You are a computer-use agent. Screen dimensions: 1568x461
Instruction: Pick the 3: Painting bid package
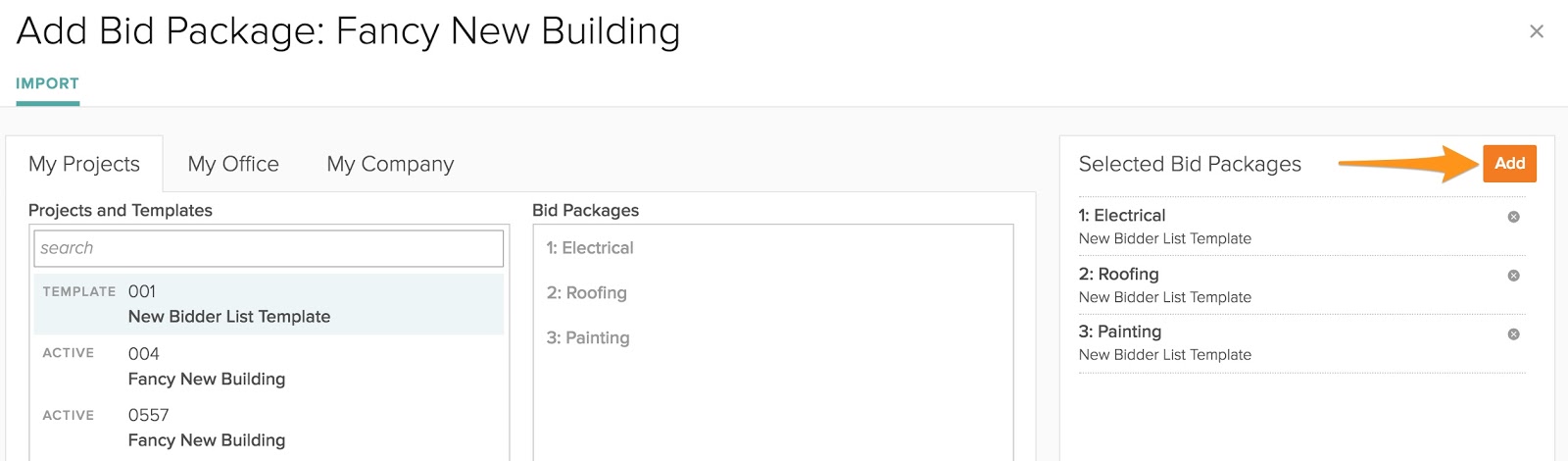click(588, 337)
